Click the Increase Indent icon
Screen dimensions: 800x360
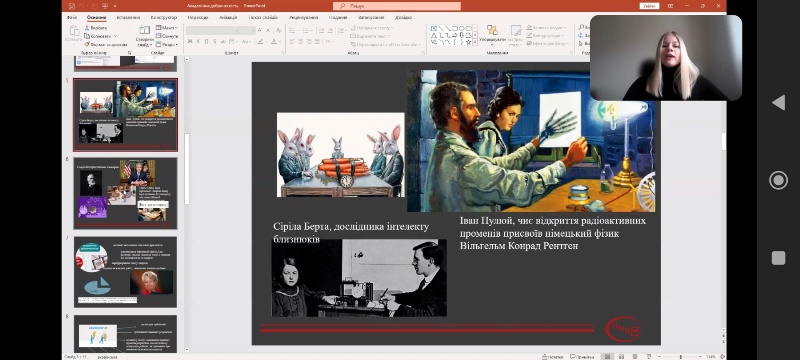tap(330, 31)
